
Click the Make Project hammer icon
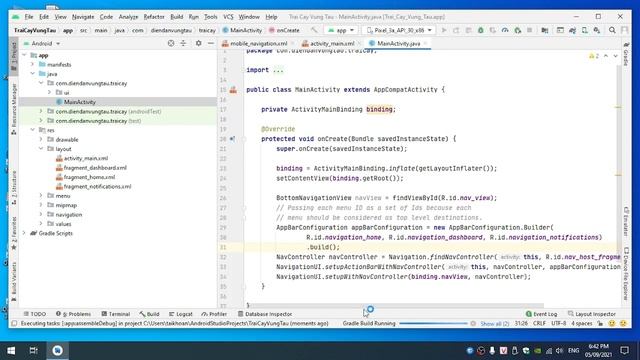(x=314, y=30)
